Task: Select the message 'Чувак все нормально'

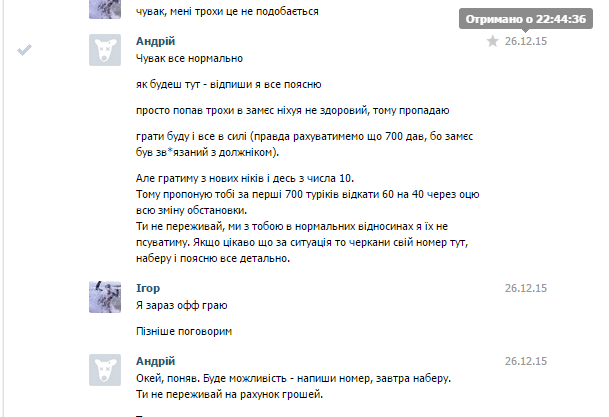Action: [190, 58]
